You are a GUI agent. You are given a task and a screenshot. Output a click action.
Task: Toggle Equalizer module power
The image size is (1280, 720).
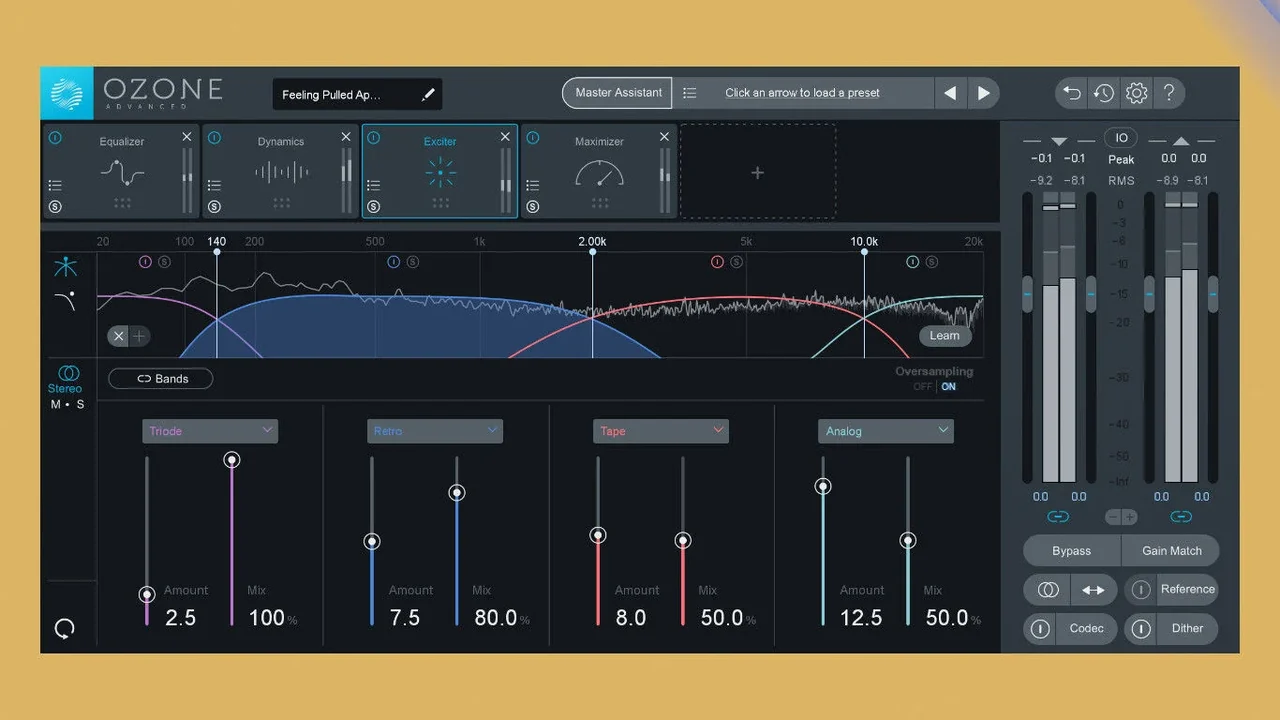pyautogui.click(x=55, y=139)
